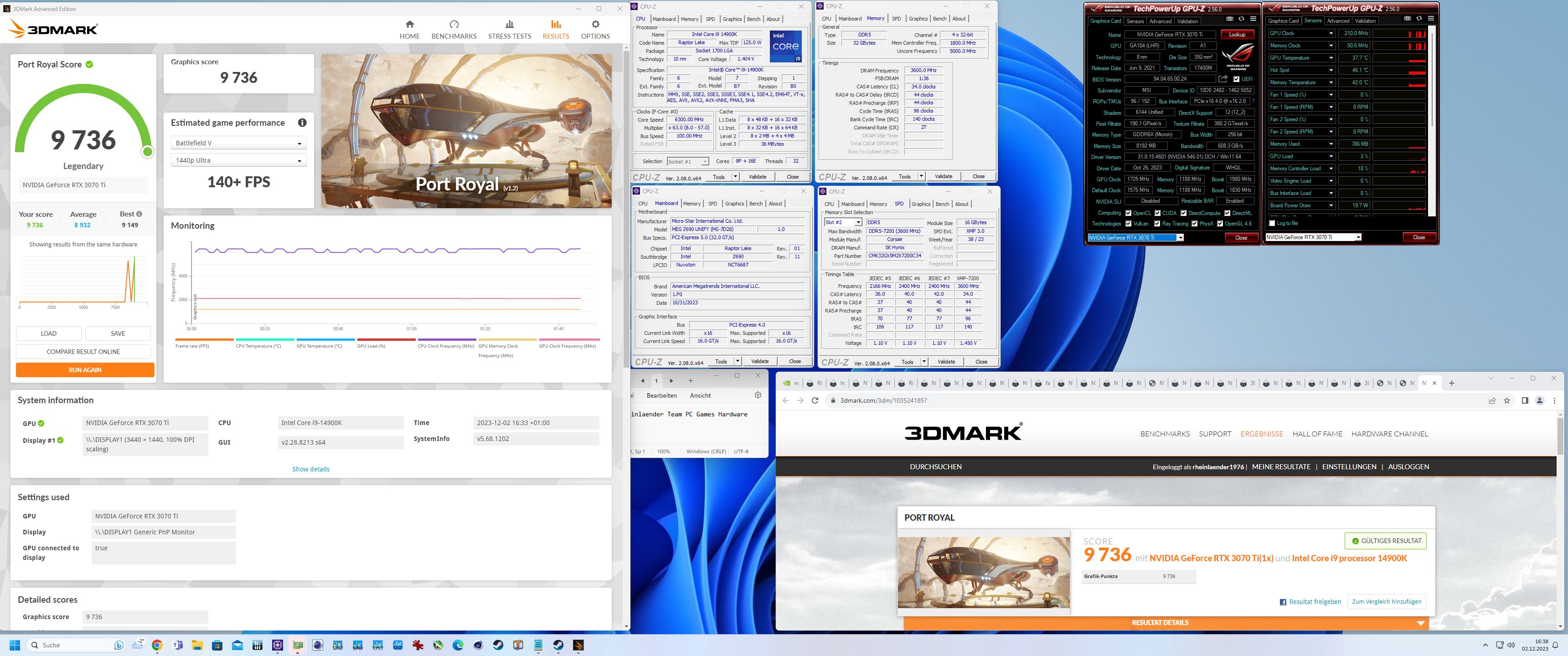Open hamburger menu in Graphics Card GPU-Z window

tap(1253, 19)
